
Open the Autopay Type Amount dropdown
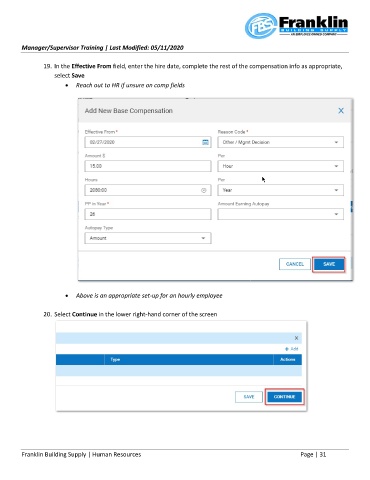point(148,238)
